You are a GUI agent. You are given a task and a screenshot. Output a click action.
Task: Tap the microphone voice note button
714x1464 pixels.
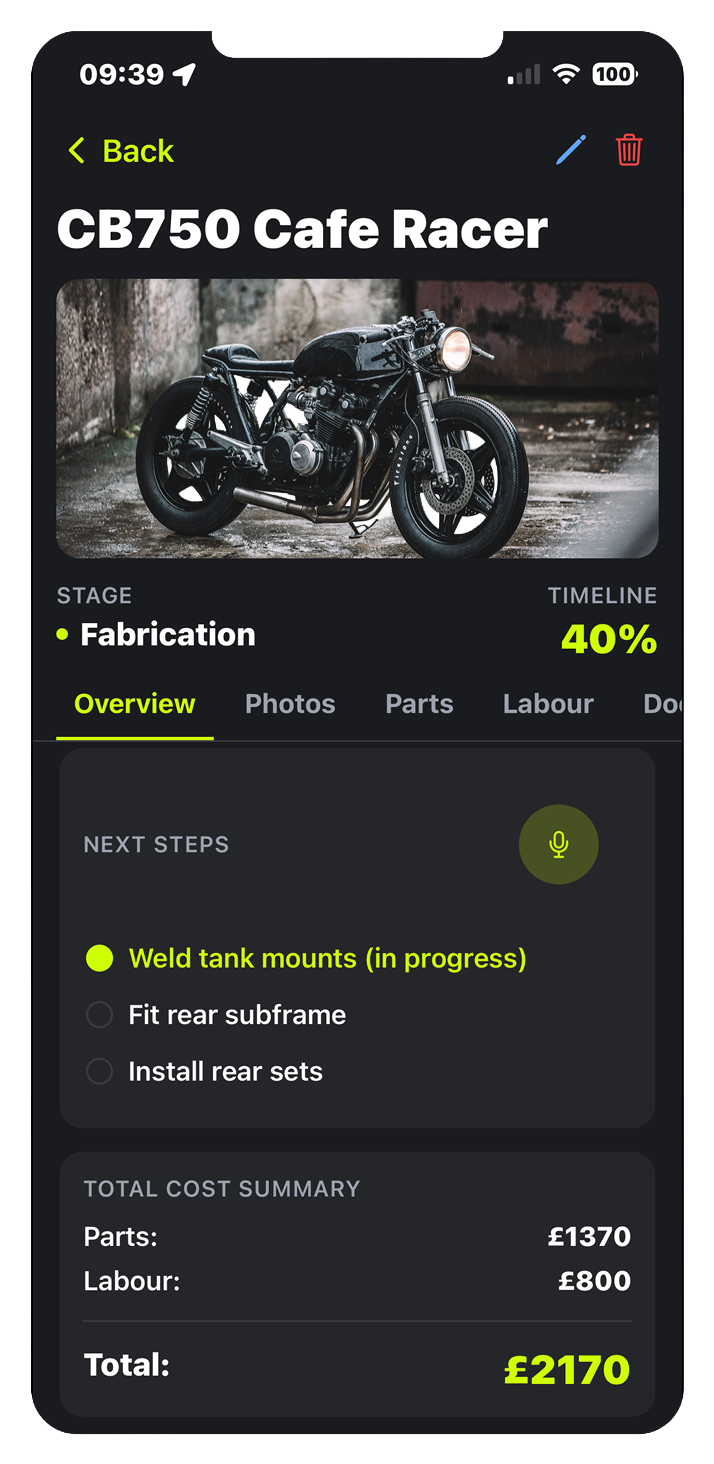point(558,844)
